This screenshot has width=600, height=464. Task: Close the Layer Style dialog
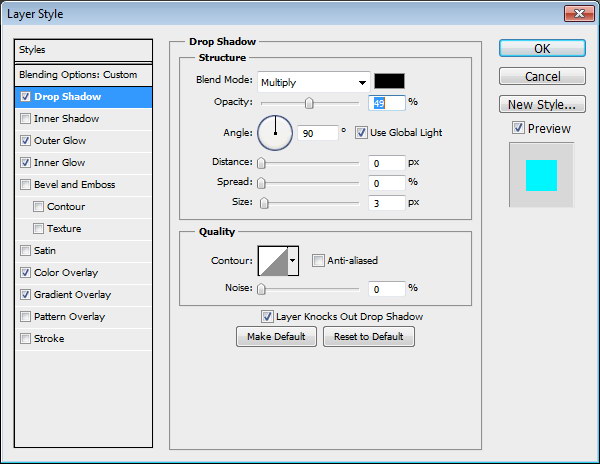click(x=575, y=14)
